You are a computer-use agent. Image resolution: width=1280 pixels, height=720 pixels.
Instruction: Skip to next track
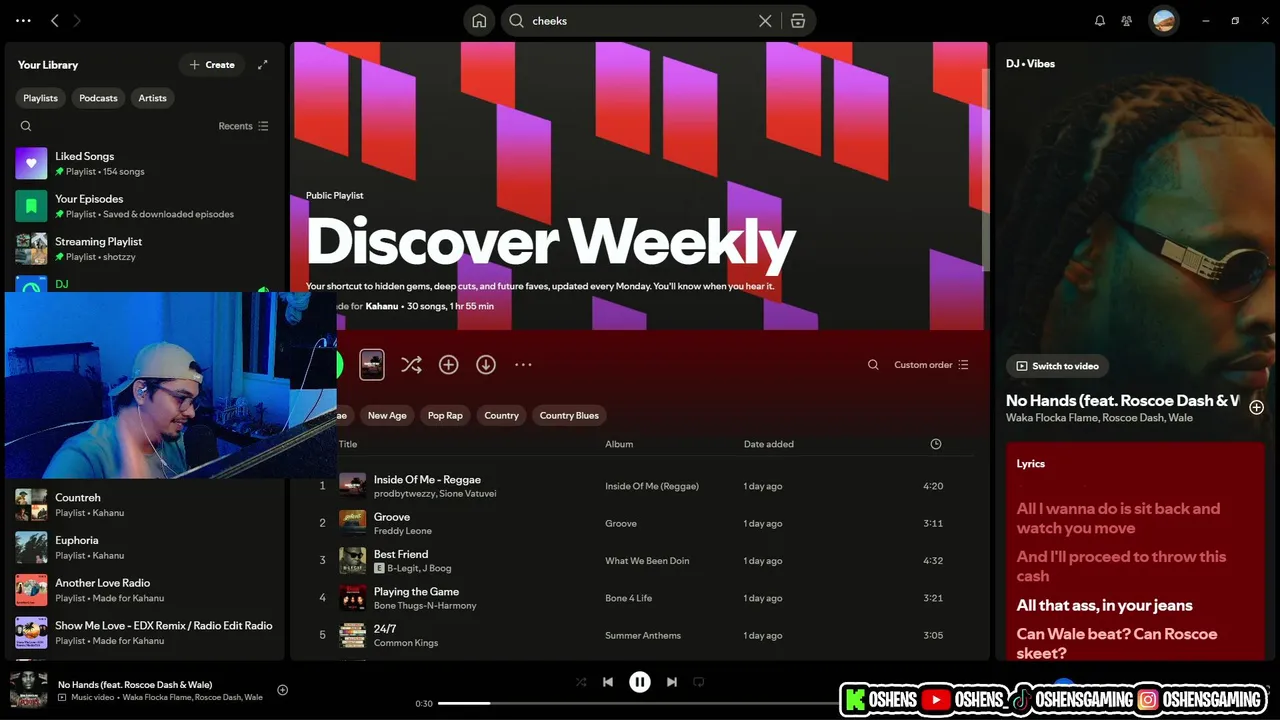point(672,682)
